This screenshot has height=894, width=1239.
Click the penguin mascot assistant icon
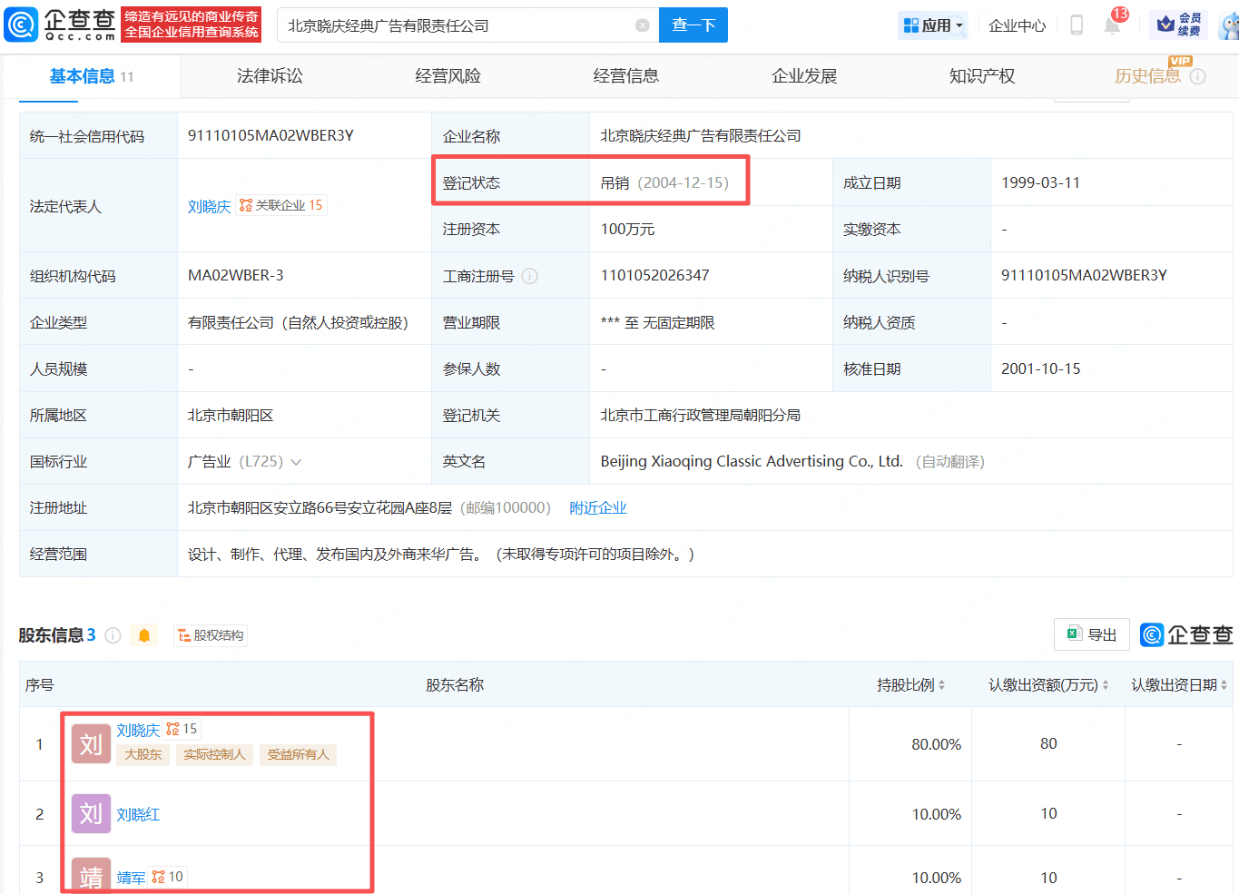pos(1228,25)
